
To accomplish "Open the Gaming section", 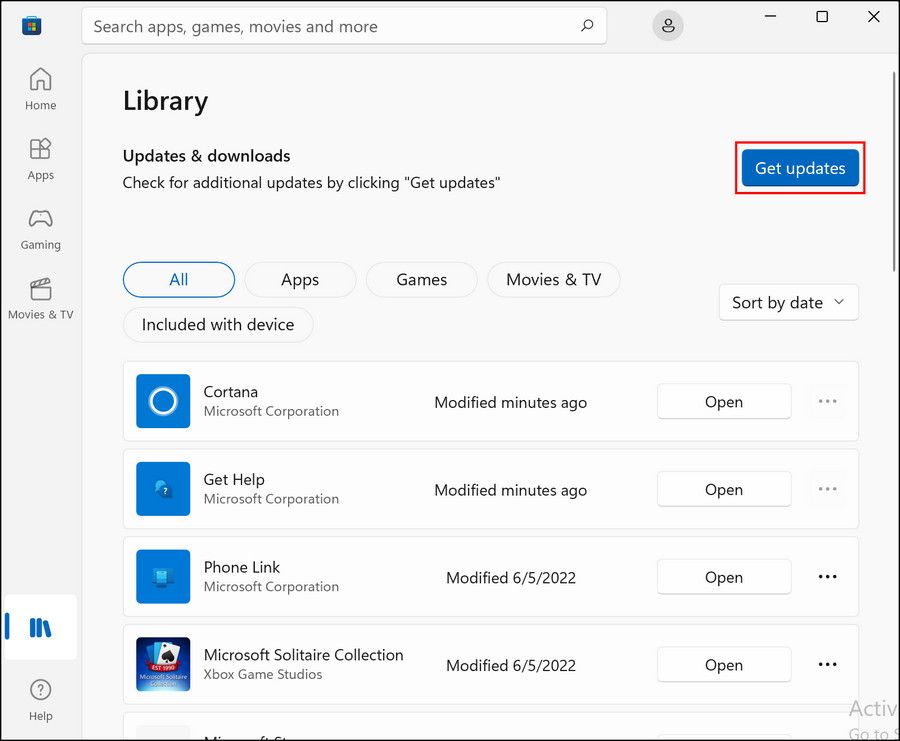I will point(40,229).
